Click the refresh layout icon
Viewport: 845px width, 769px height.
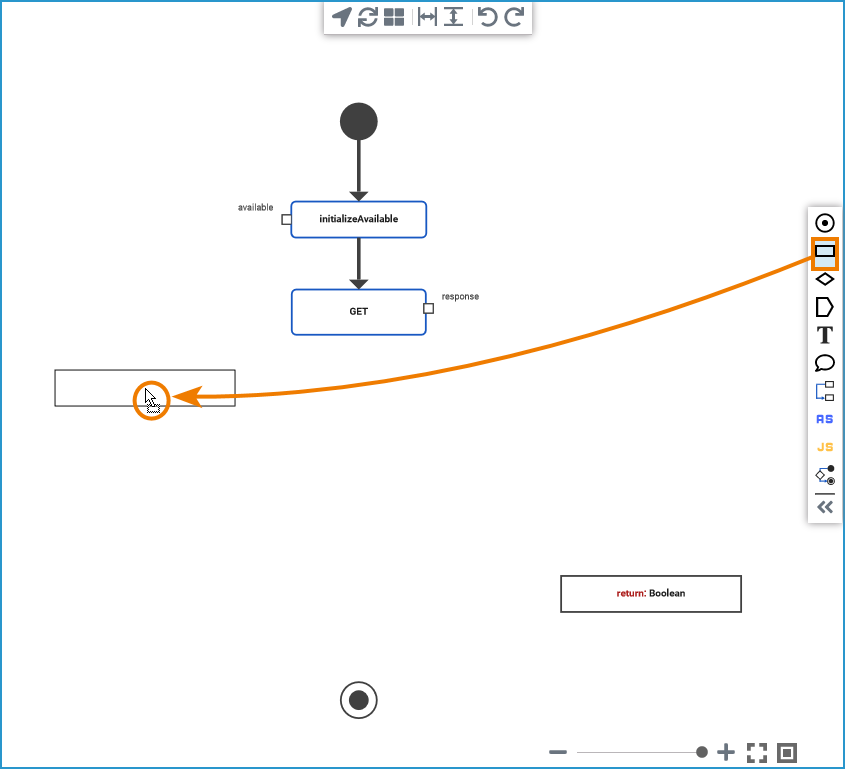(x=368, y=16)
